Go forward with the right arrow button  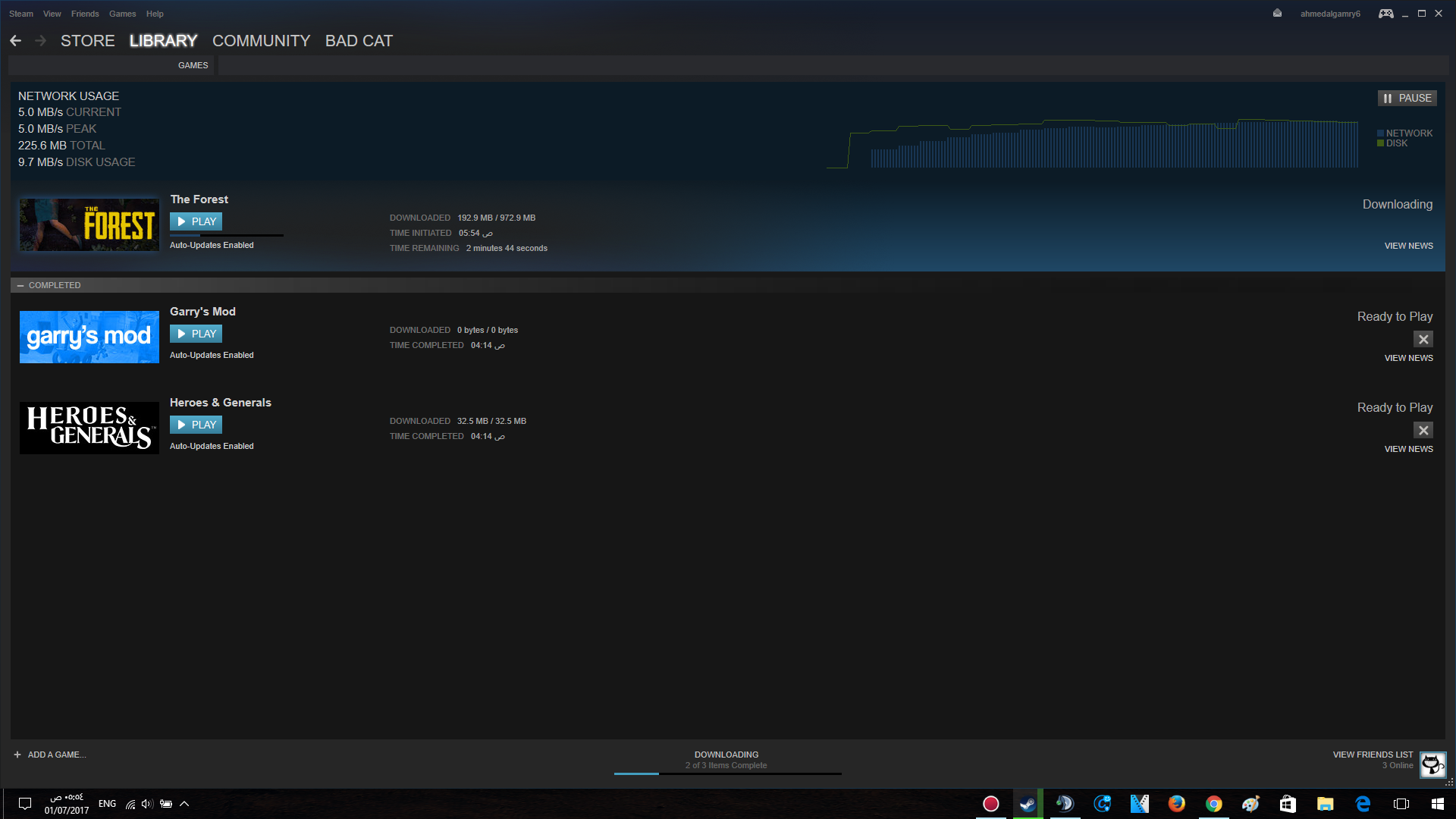tap(41, 41)
